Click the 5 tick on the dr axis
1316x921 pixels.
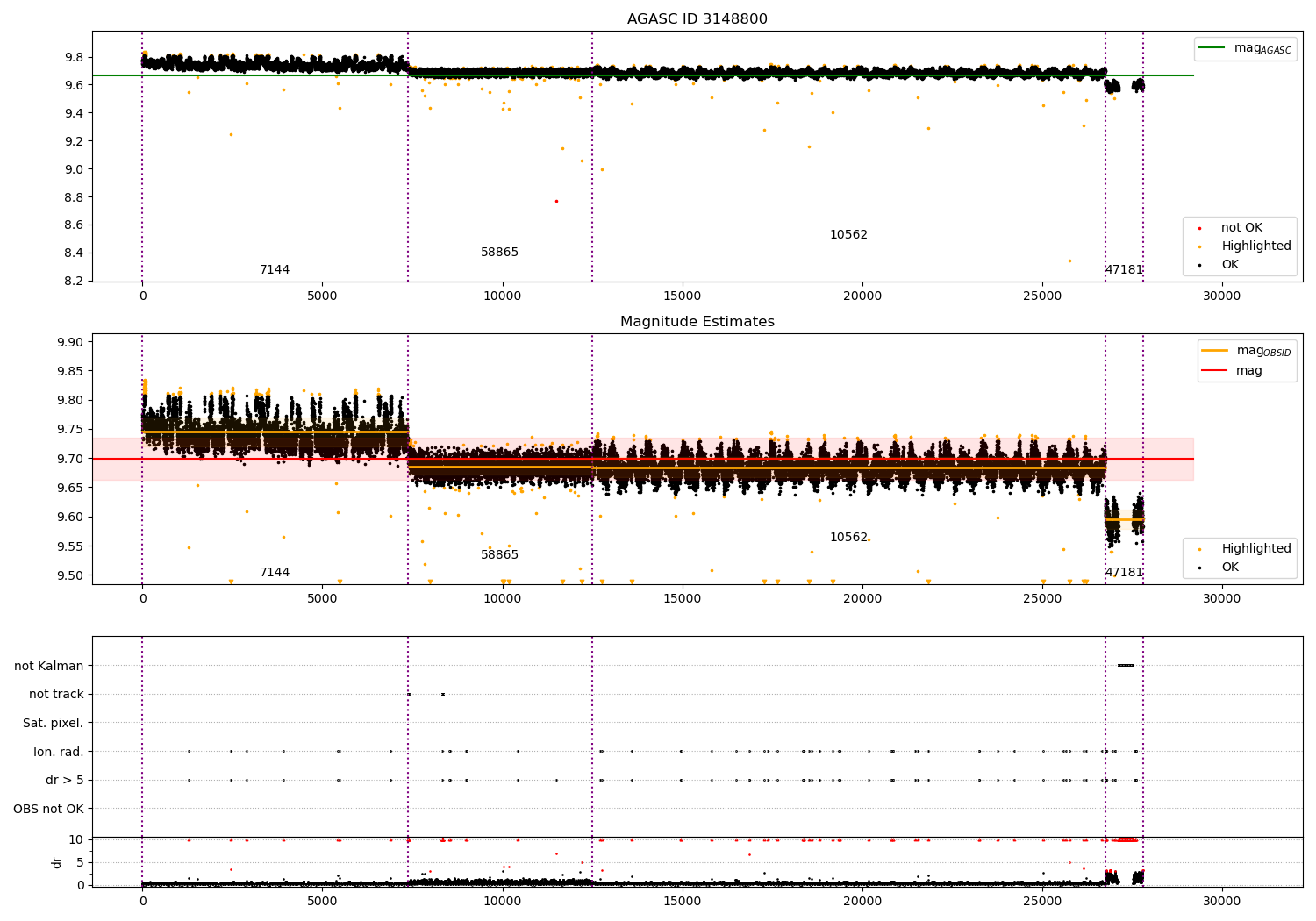(x=80, y=863)
